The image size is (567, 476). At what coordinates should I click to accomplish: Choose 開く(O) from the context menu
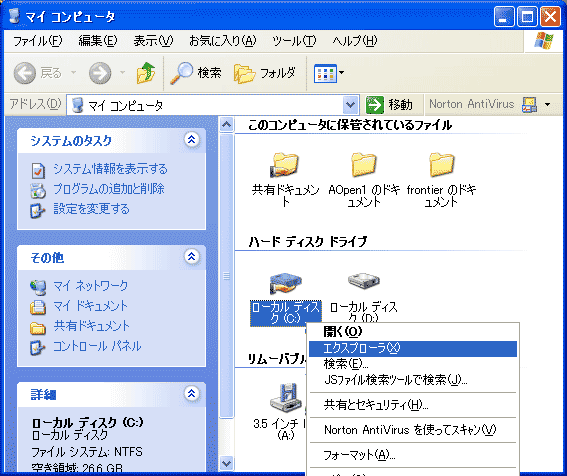pos(413,332)
